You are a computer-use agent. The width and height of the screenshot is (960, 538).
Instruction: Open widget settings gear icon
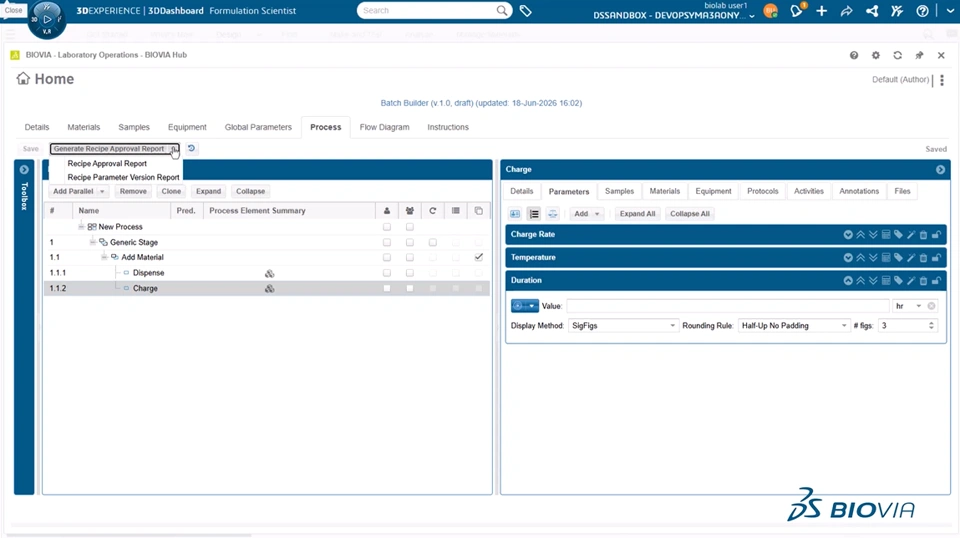pos(876,55)
